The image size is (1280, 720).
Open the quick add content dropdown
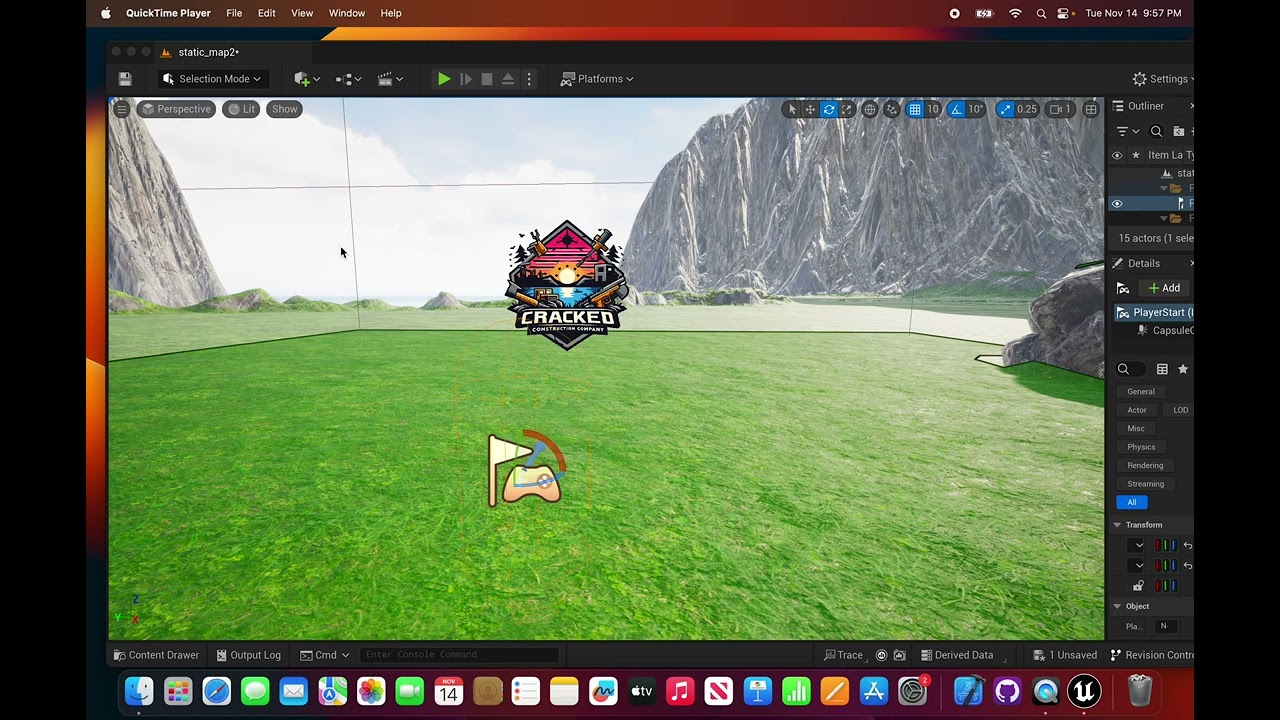click(x=307, y=79)
